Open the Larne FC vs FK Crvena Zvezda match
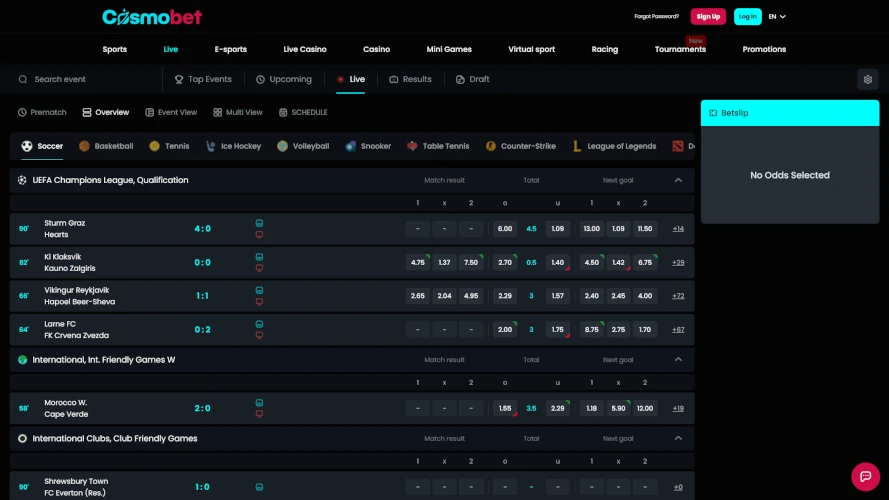The image size is (889, 500). tap(77, 329)
